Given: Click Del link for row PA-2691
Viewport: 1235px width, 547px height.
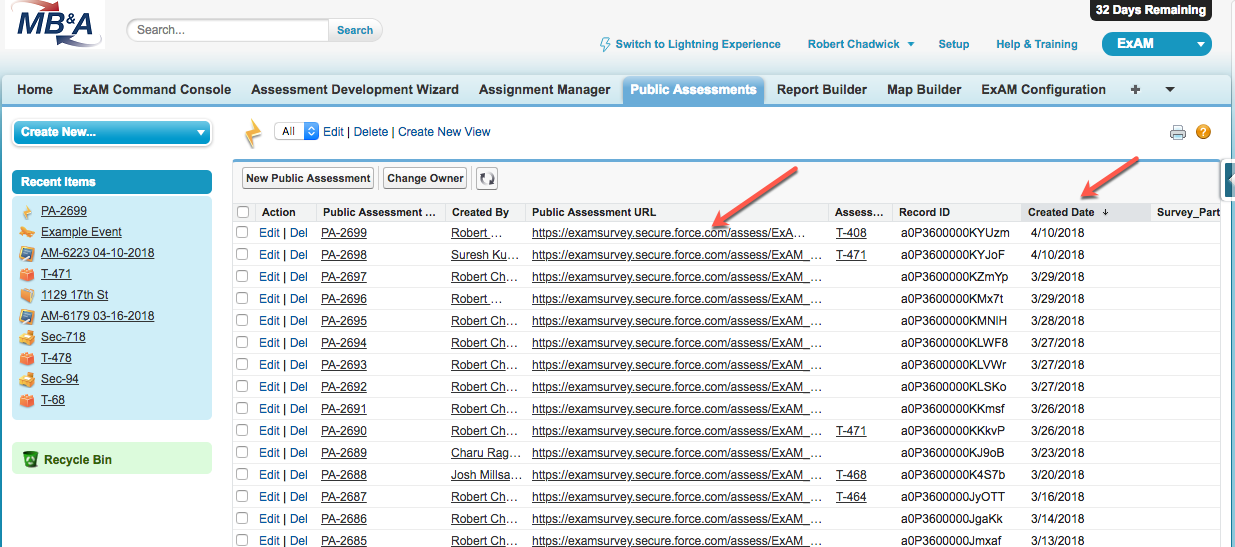Looking at the screenshot, I should (299, 409).
